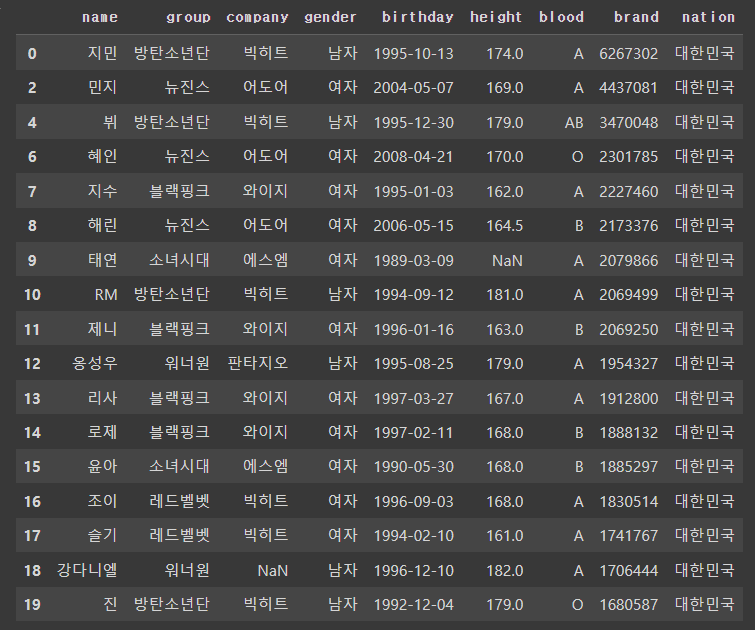
Task: Click the height value 164.5
Action: [x=505, y=225]
